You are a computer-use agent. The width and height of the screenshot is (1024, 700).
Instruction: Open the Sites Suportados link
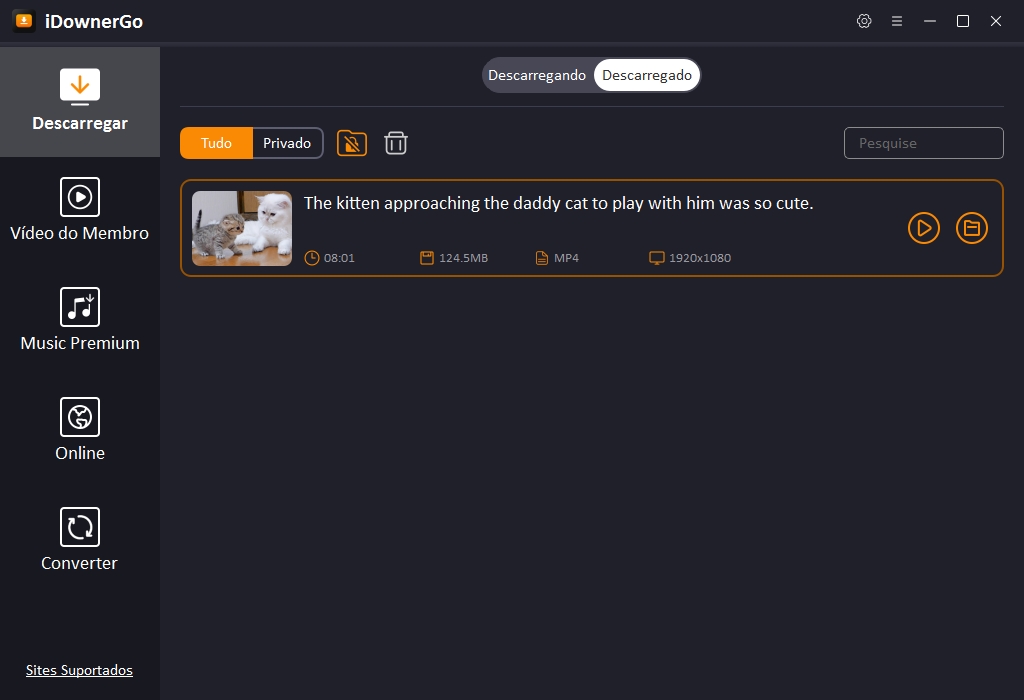click(x=79, y=670)
